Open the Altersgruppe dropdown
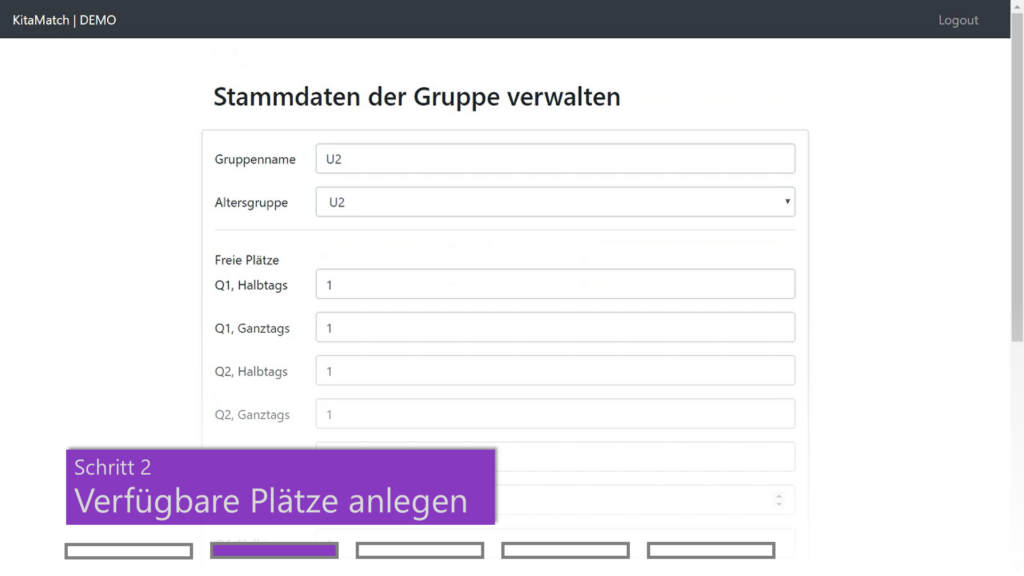This screenshot has height=576, width=1024. [x=555, y=202]
